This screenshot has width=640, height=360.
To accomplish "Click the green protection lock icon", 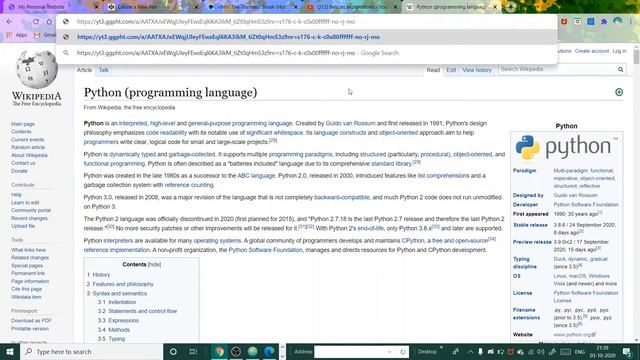I will tap(619, 92).
